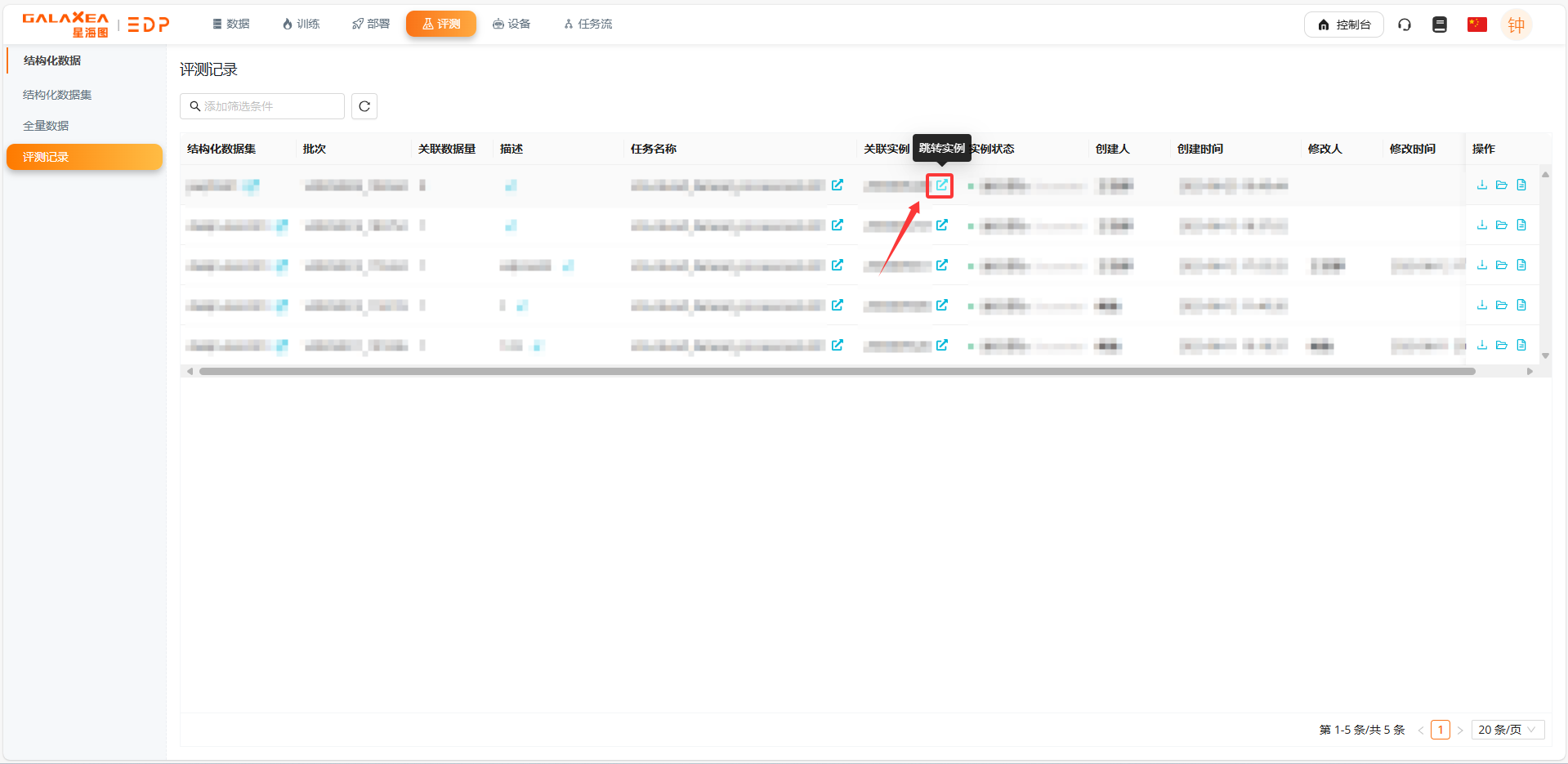The image size is (1568, 764).
Task: Open the folder icon in the second row
Action: click(x=1501, y=226)
